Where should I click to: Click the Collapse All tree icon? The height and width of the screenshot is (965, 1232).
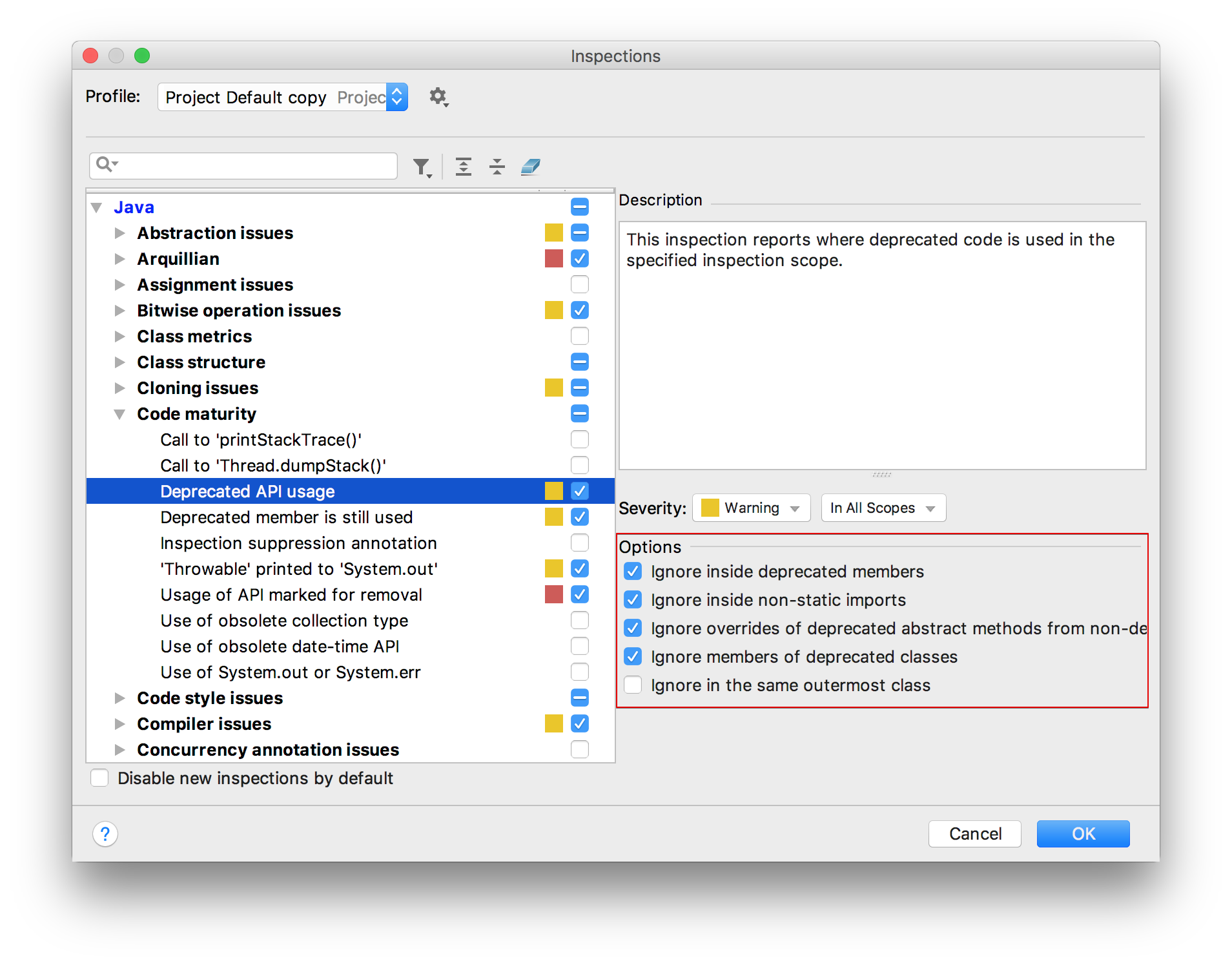tap(497, 167)
